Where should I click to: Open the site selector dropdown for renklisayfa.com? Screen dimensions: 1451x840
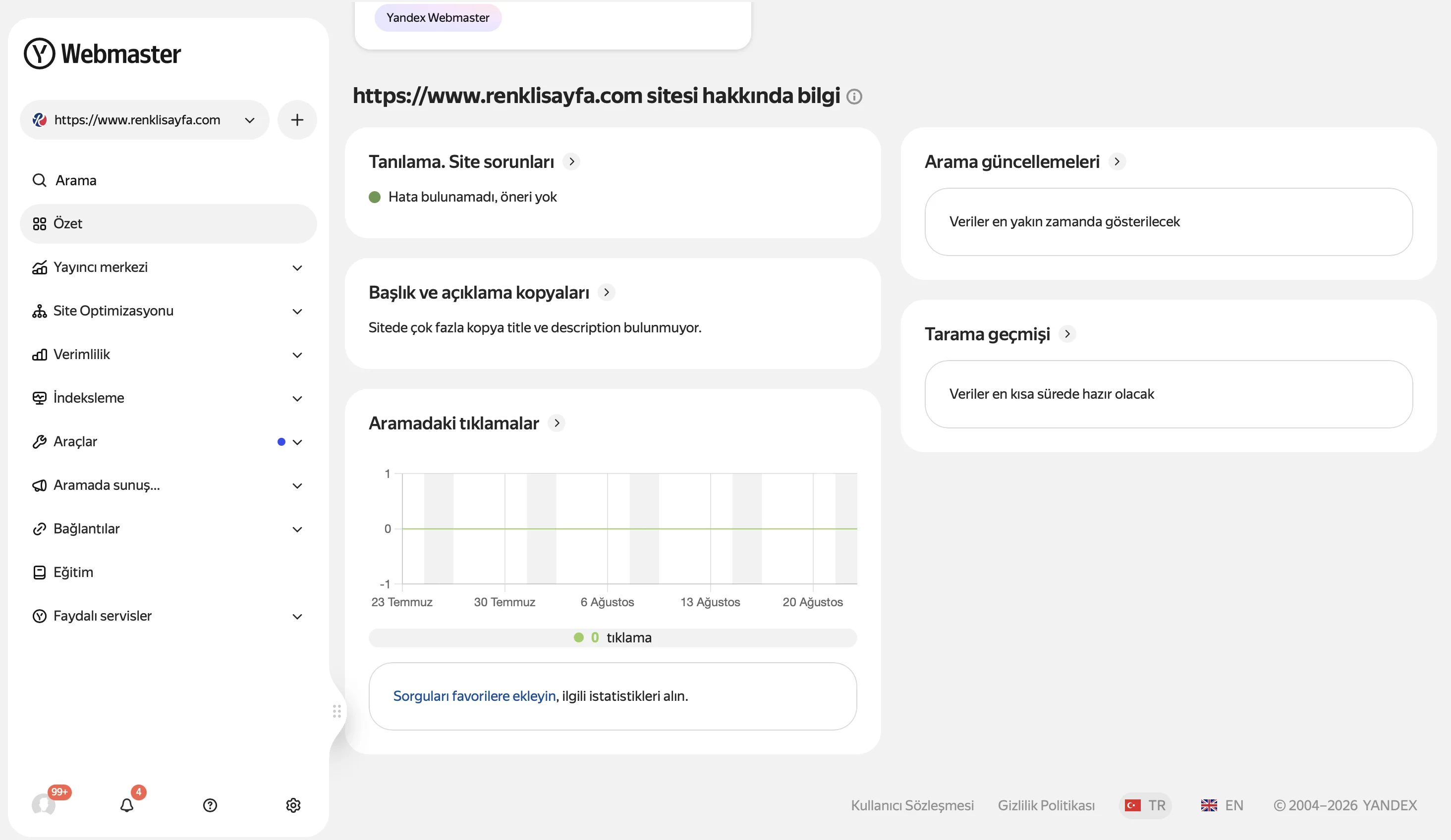coord(145,120)
